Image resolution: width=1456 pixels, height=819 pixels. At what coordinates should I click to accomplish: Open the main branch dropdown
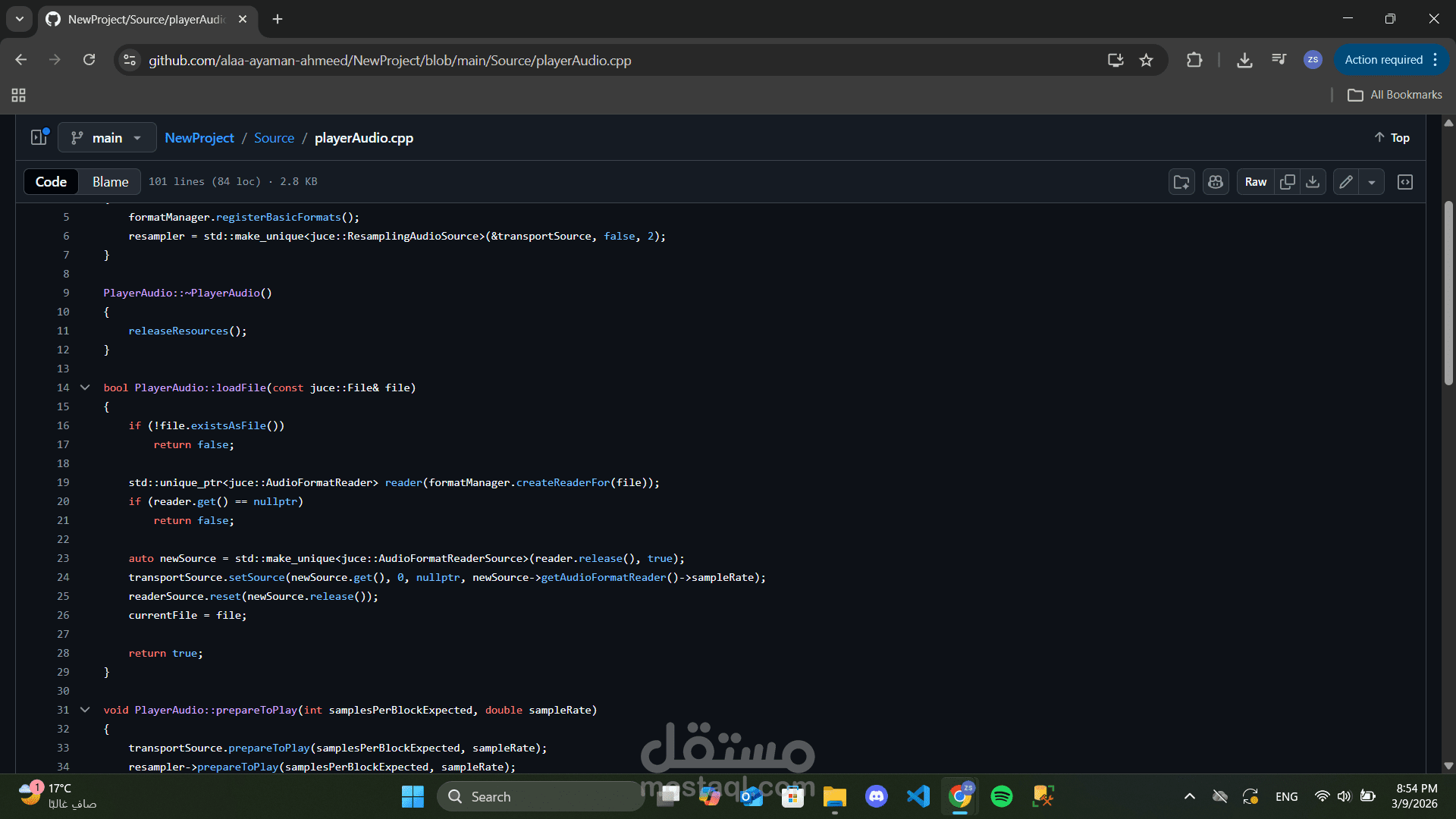click(x=107, y=138)
